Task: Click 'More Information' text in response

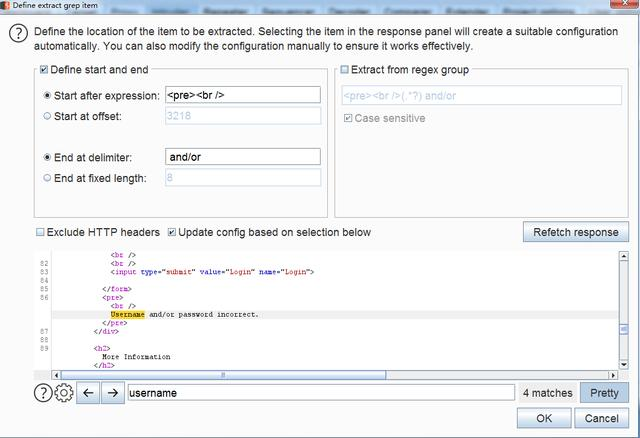Action: (136, 356)
